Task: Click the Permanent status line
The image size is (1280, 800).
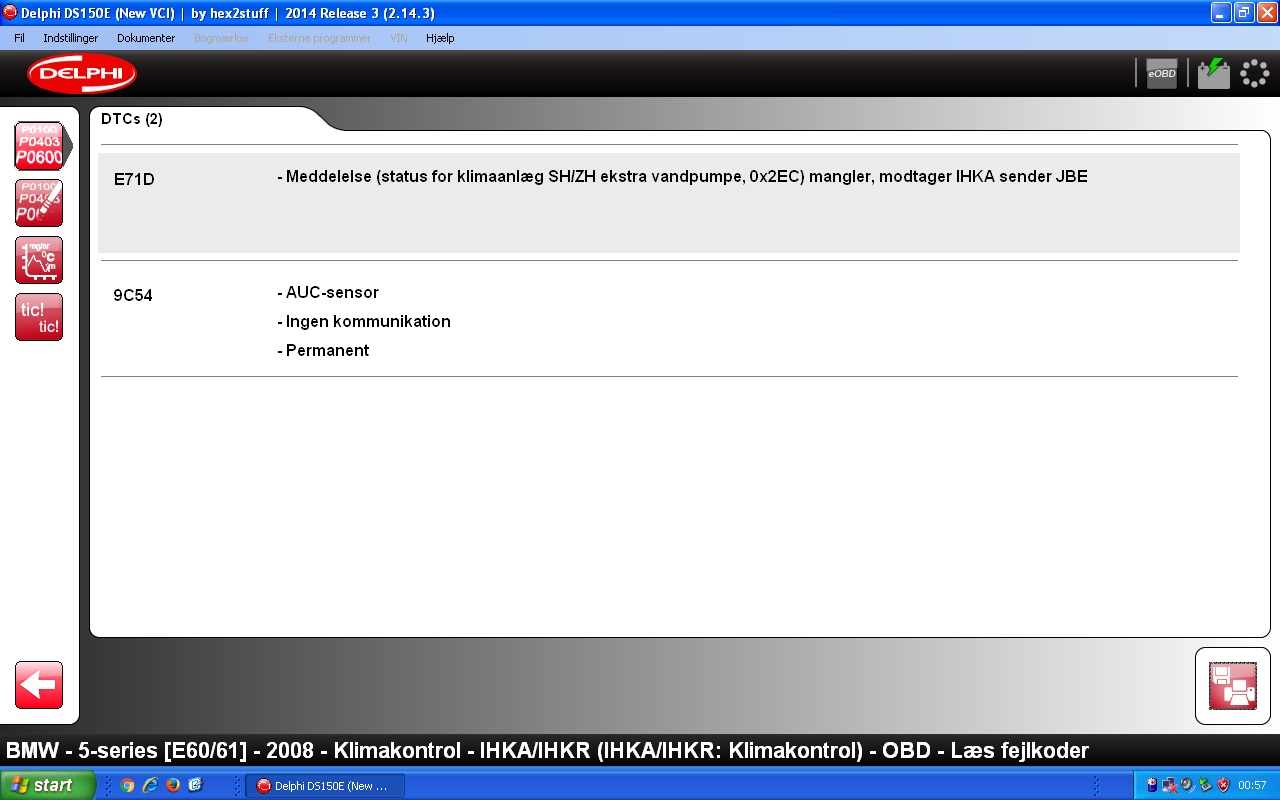Action: (323, 351)
